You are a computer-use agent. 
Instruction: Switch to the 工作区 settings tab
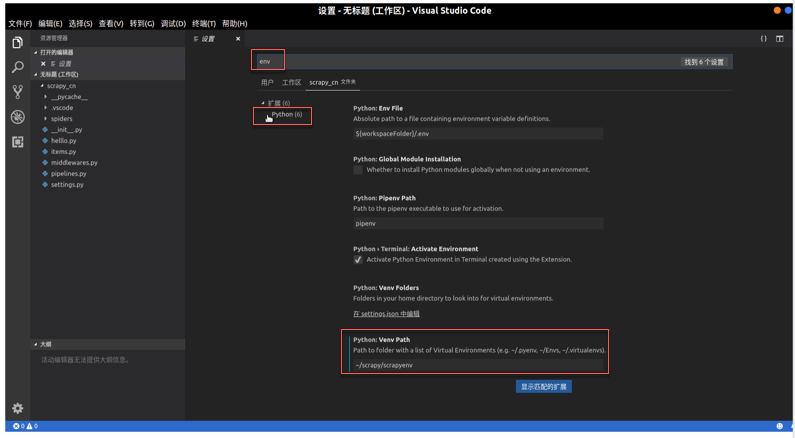pos(292,82)
